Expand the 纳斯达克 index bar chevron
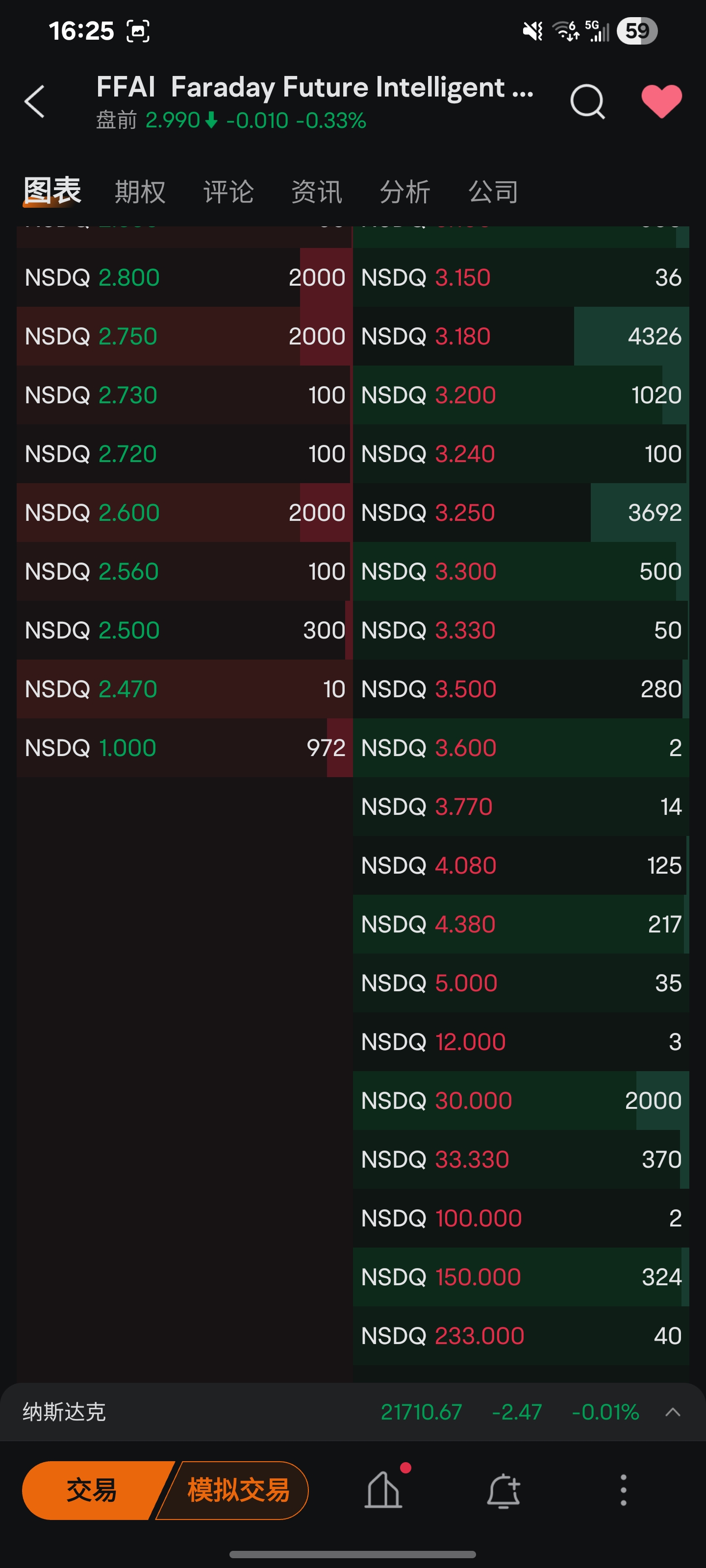This screenshot has height=1568, width=706. tap(673, 1412)
